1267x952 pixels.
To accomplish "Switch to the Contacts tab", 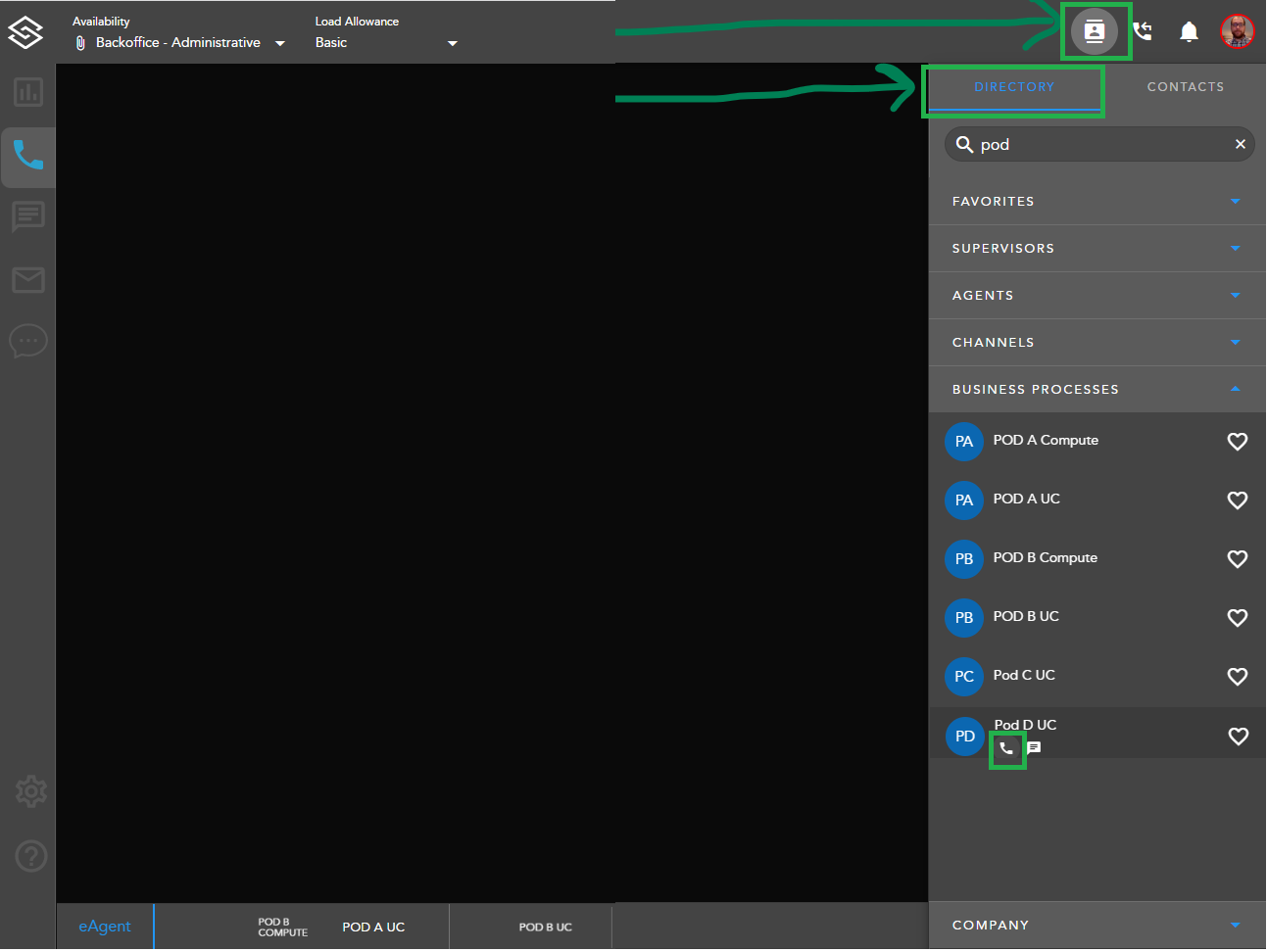I will click(1185, 87).
